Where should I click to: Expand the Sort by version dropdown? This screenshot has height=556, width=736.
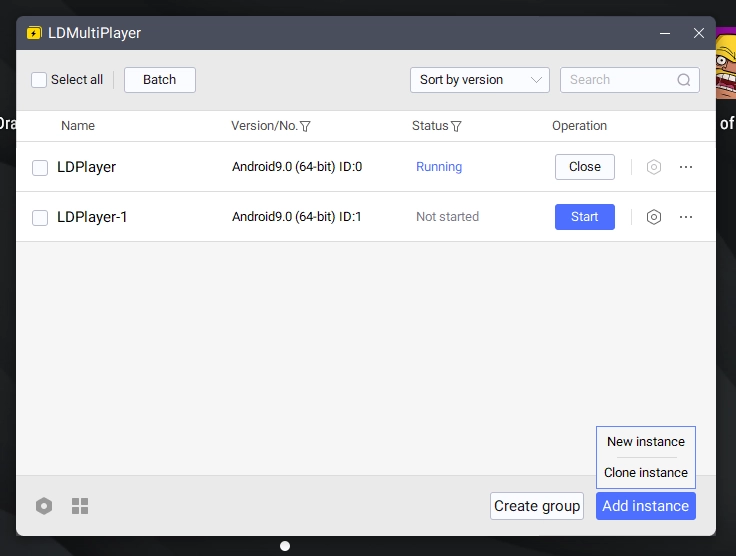pos(479,80)
